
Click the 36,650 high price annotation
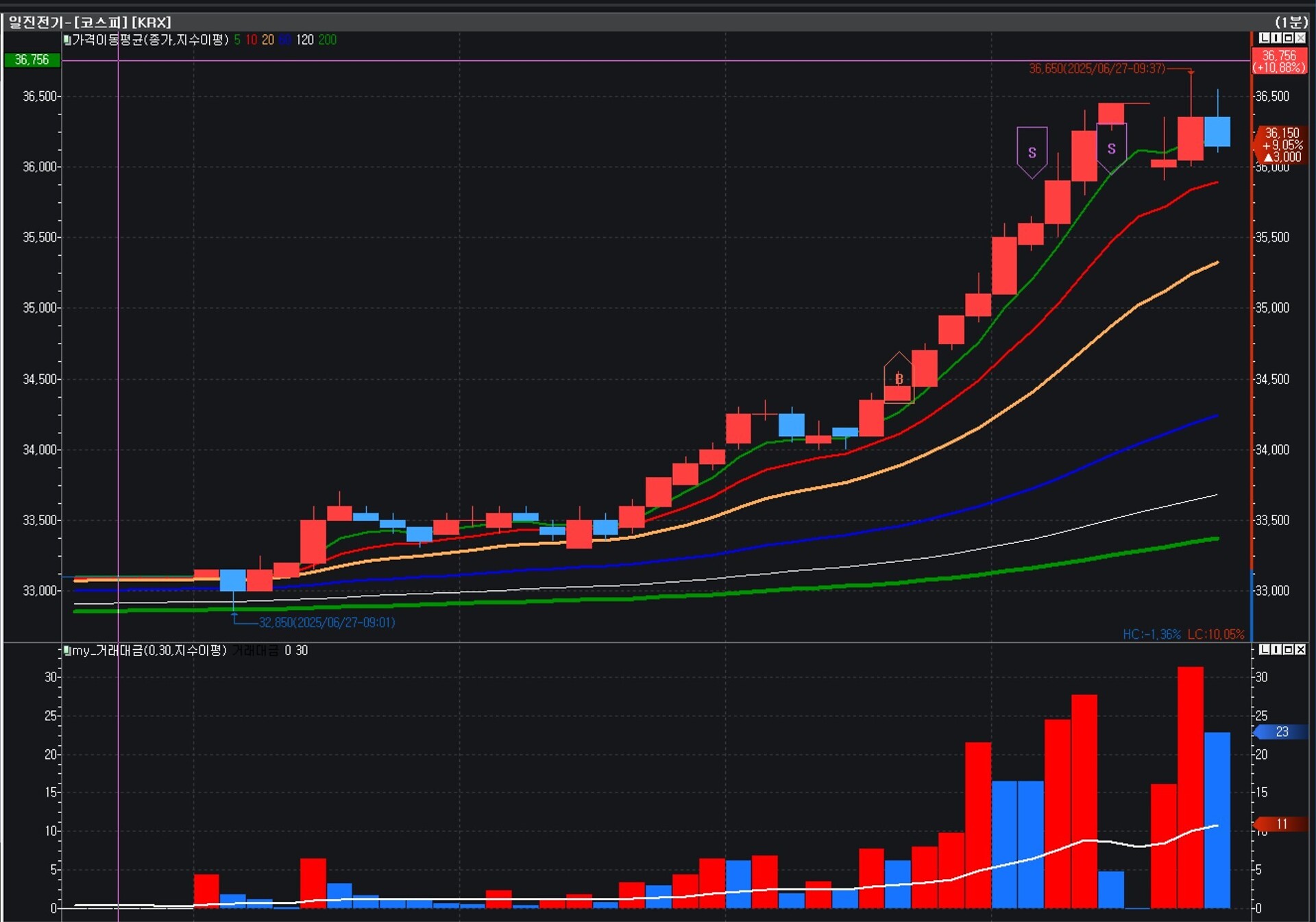pos(1096,69)
